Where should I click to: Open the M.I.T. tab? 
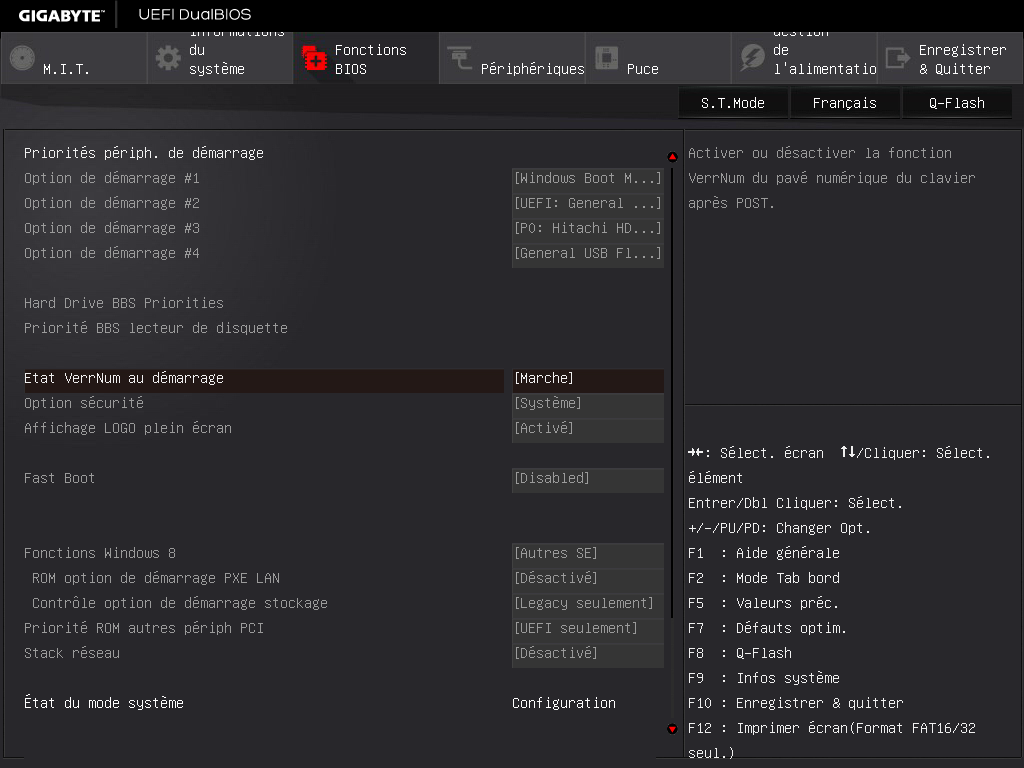pos(74,58)
